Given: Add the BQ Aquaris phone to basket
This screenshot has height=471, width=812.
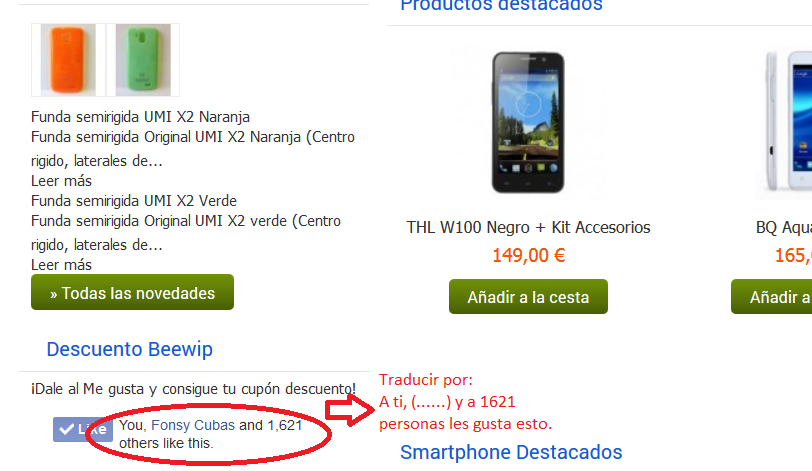Looking at the screenshot, I should 771,297.
